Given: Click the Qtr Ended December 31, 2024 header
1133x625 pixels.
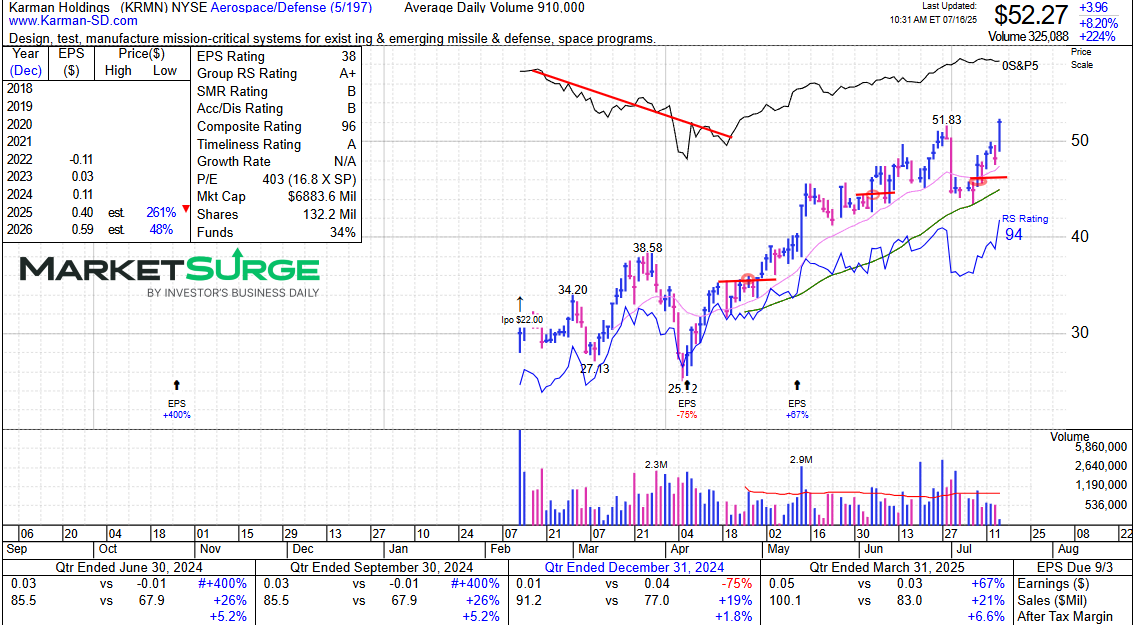Looking at the screenshot, I should tap(632, 566).
